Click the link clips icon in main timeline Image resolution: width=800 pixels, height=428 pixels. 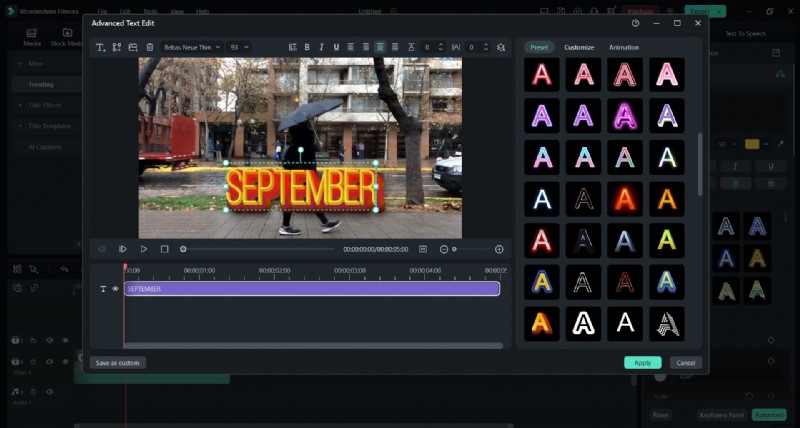tap(34, 288)
